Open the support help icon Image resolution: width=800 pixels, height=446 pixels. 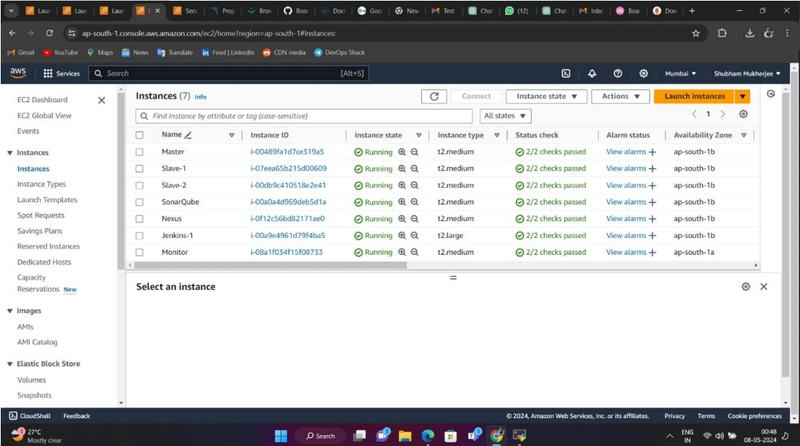618,73
